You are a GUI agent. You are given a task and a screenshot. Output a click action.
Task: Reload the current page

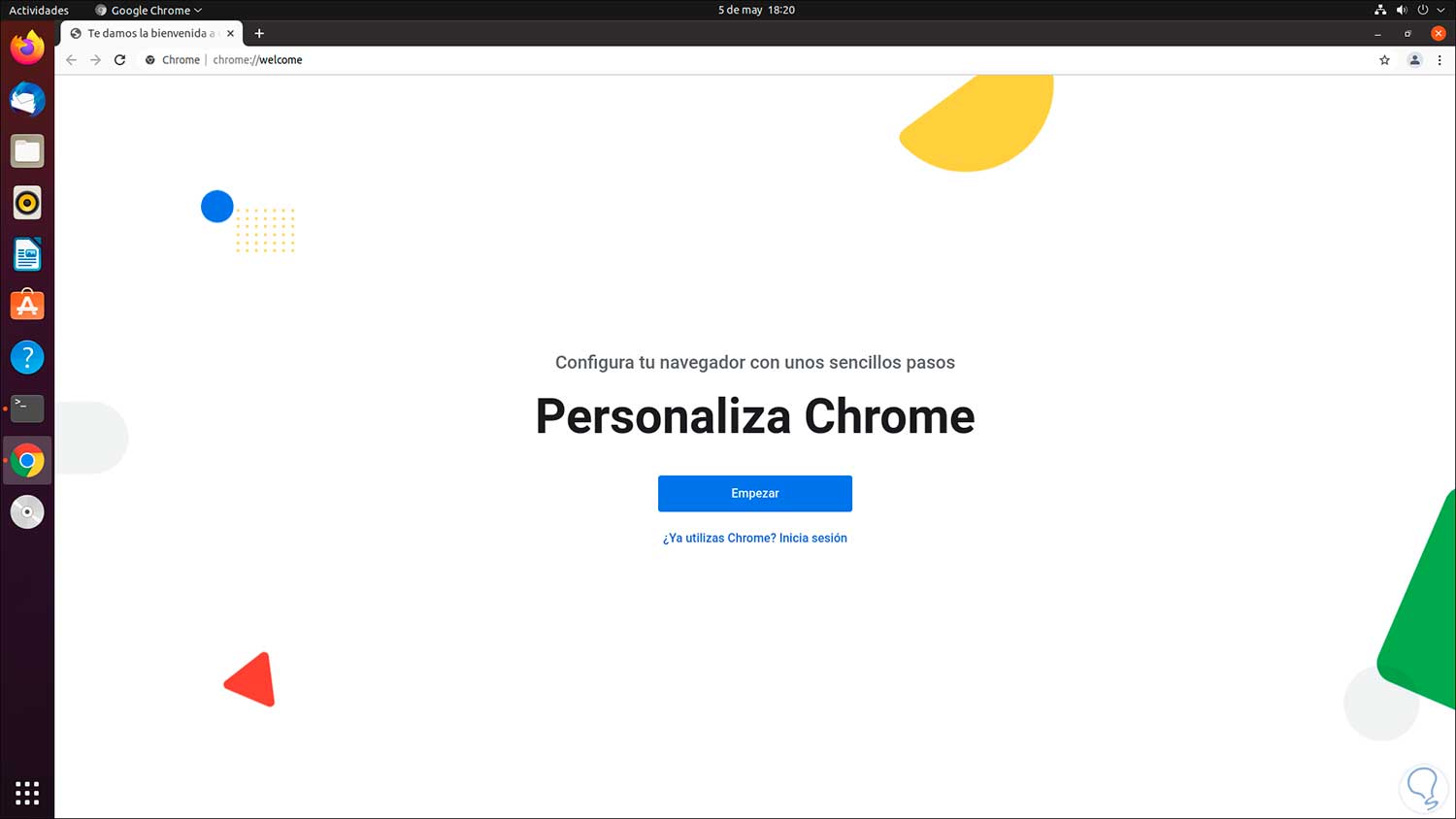pyautogui.click(x=119, y=60)
